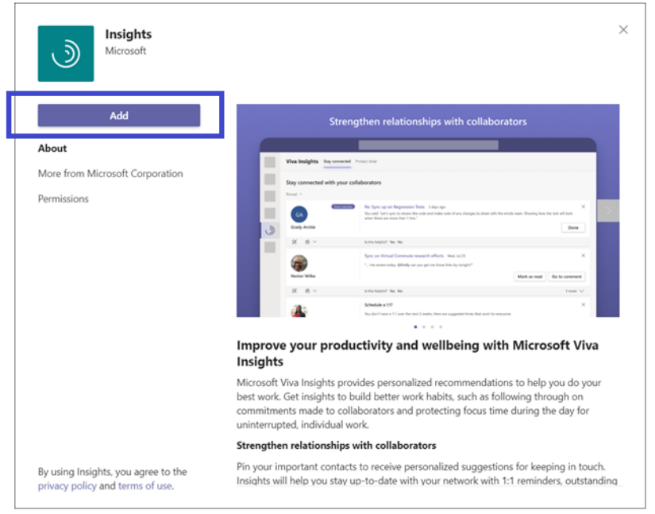Close the Insights app dialog

623,30
